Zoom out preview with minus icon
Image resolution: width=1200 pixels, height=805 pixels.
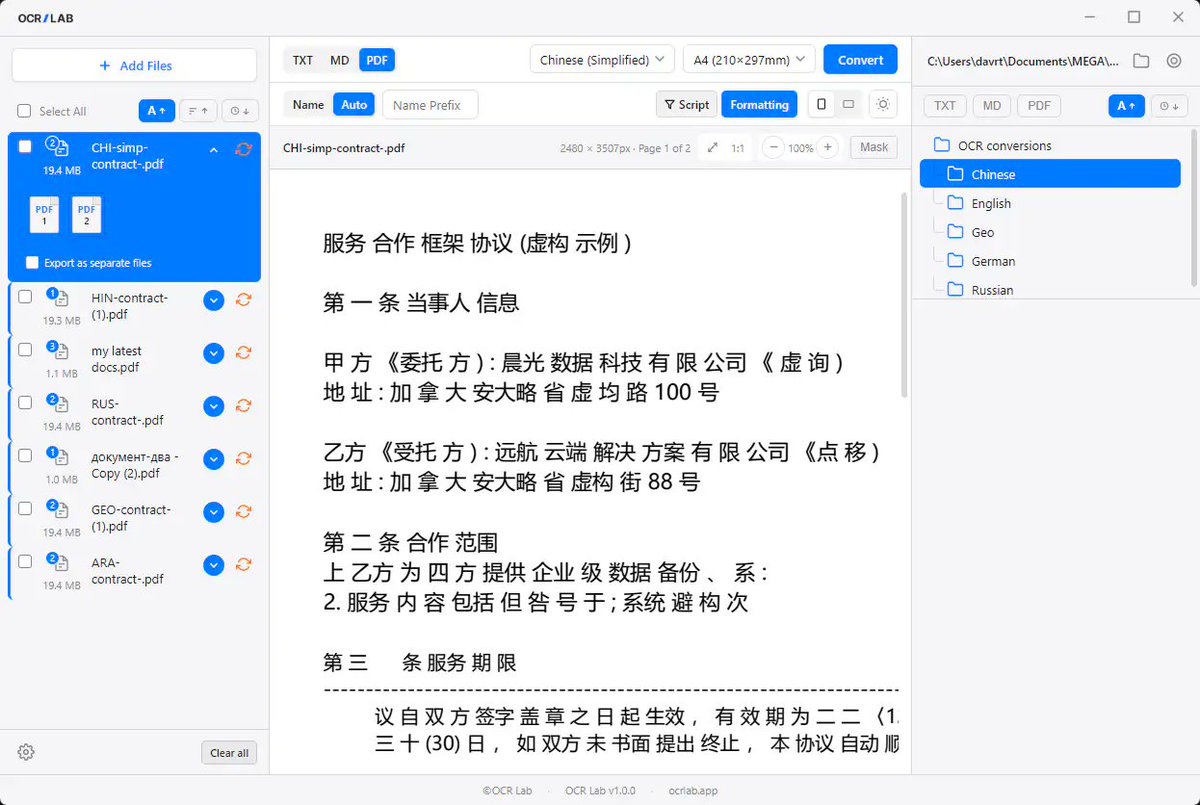point(773,147)
